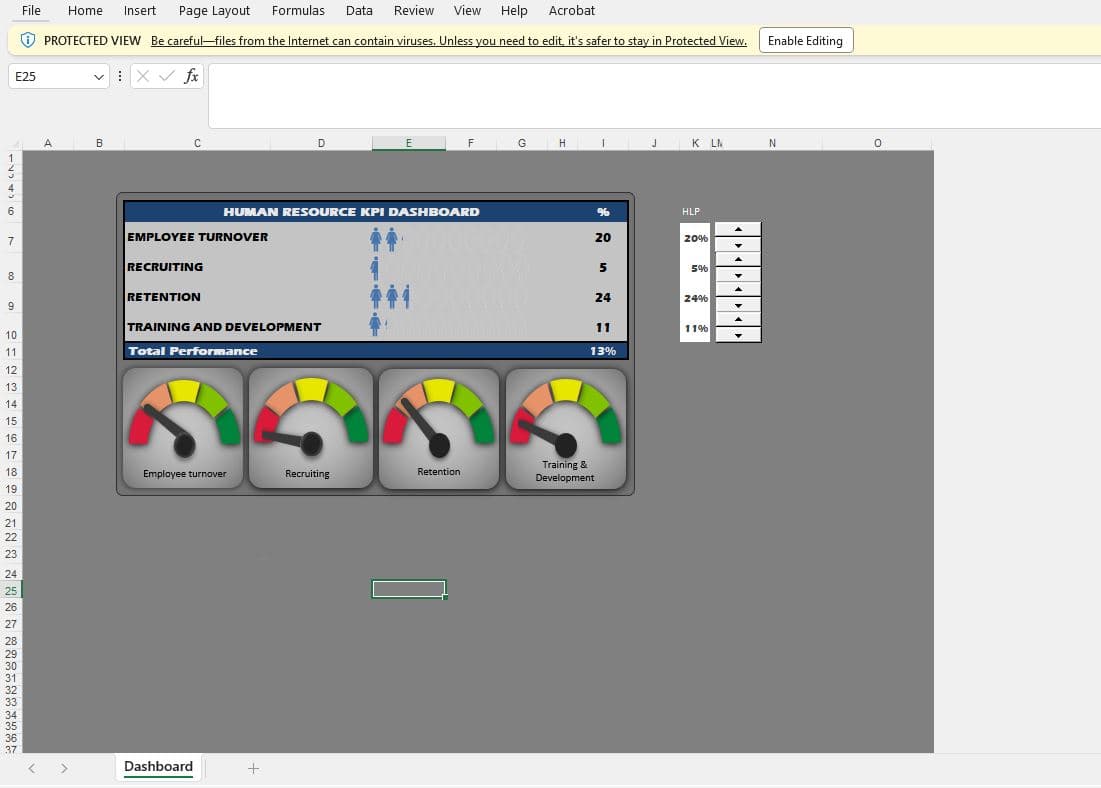Select row 25 by its header

(x=11, y=591)
